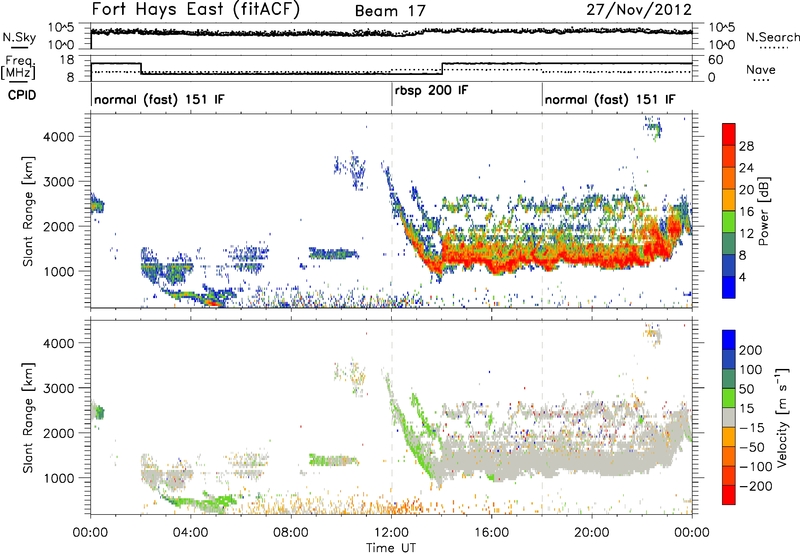This screenshot has width=800, height=554.
Task: Click the '18' tick on the frequency axis
Action: 67,60
